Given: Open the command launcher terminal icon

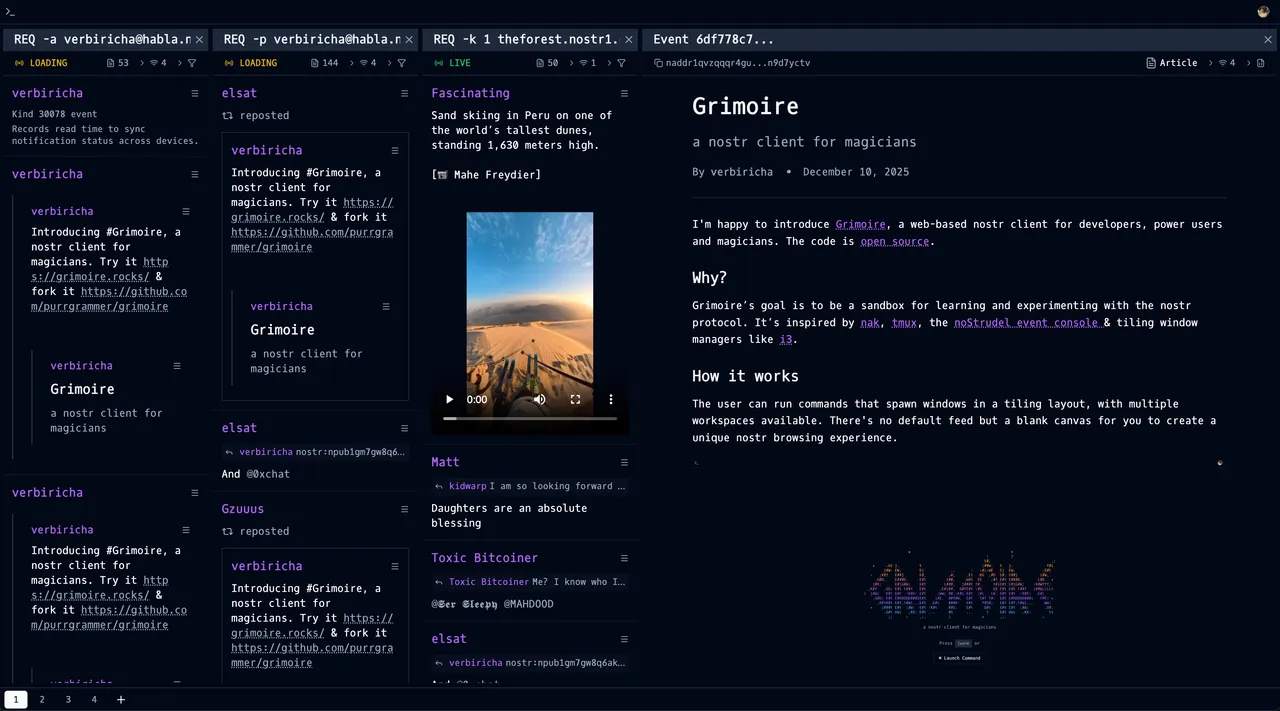Looking at the screenshot, I should [x=10, y=12].
